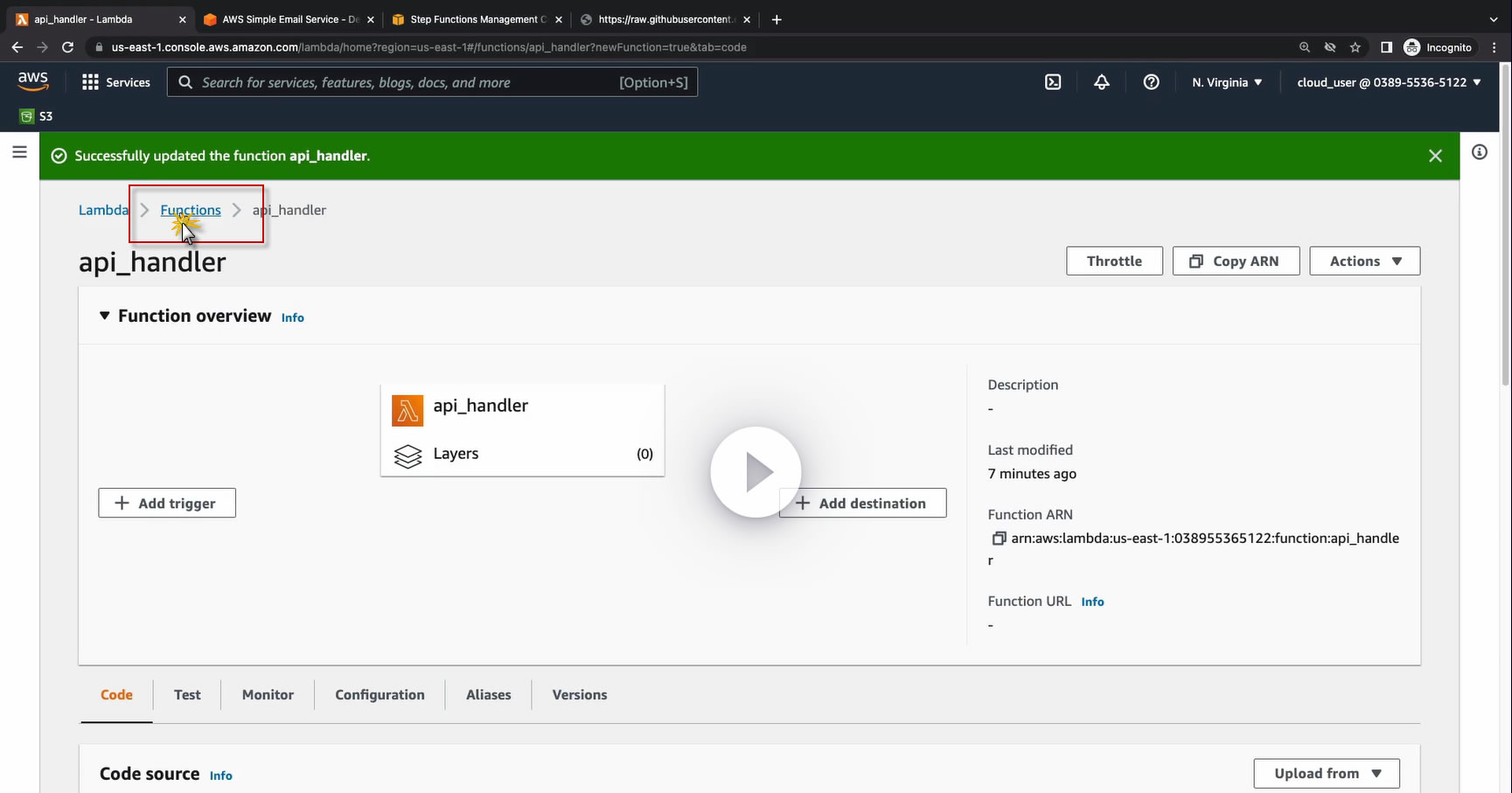Click the Copy ARN button
This screenshot has width=1512, height=793.
point(1236,261)
